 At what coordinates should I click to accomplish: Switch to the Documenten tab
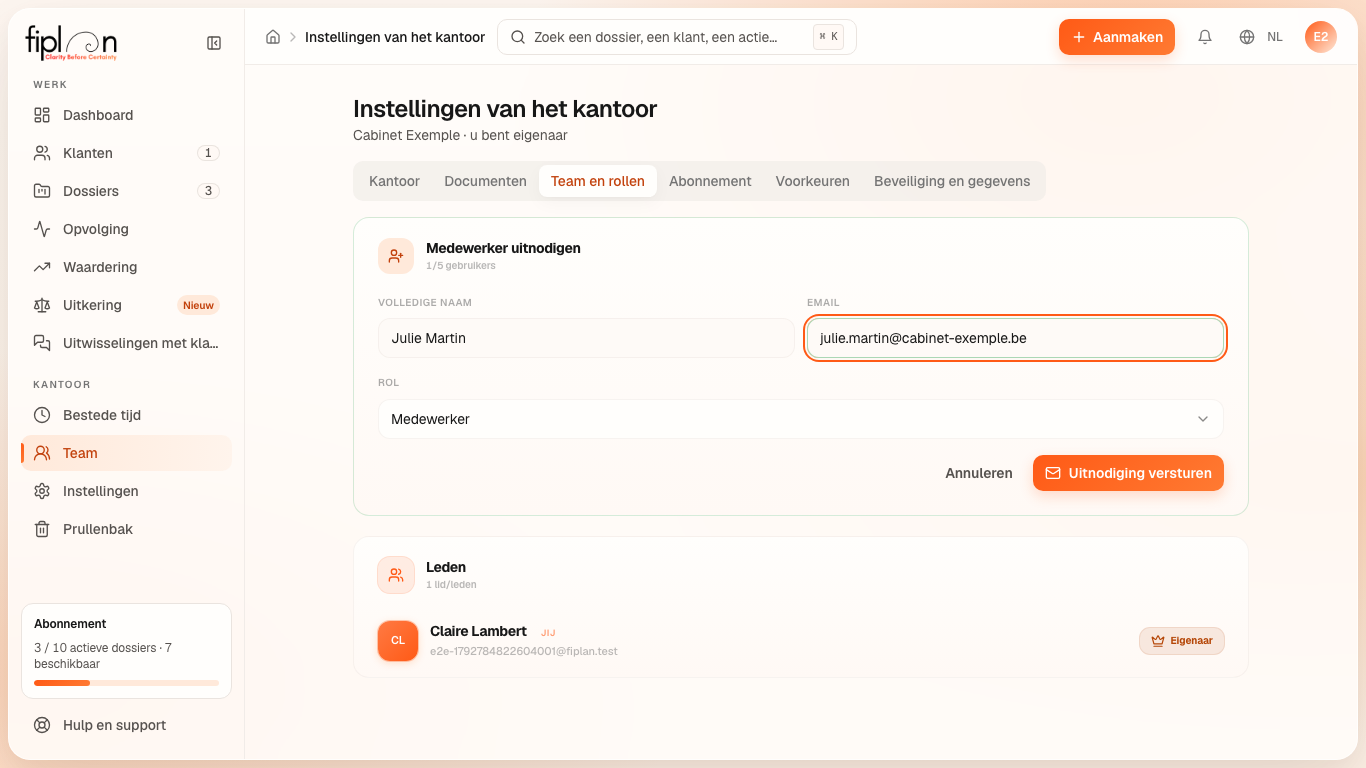tap(485, 181)
